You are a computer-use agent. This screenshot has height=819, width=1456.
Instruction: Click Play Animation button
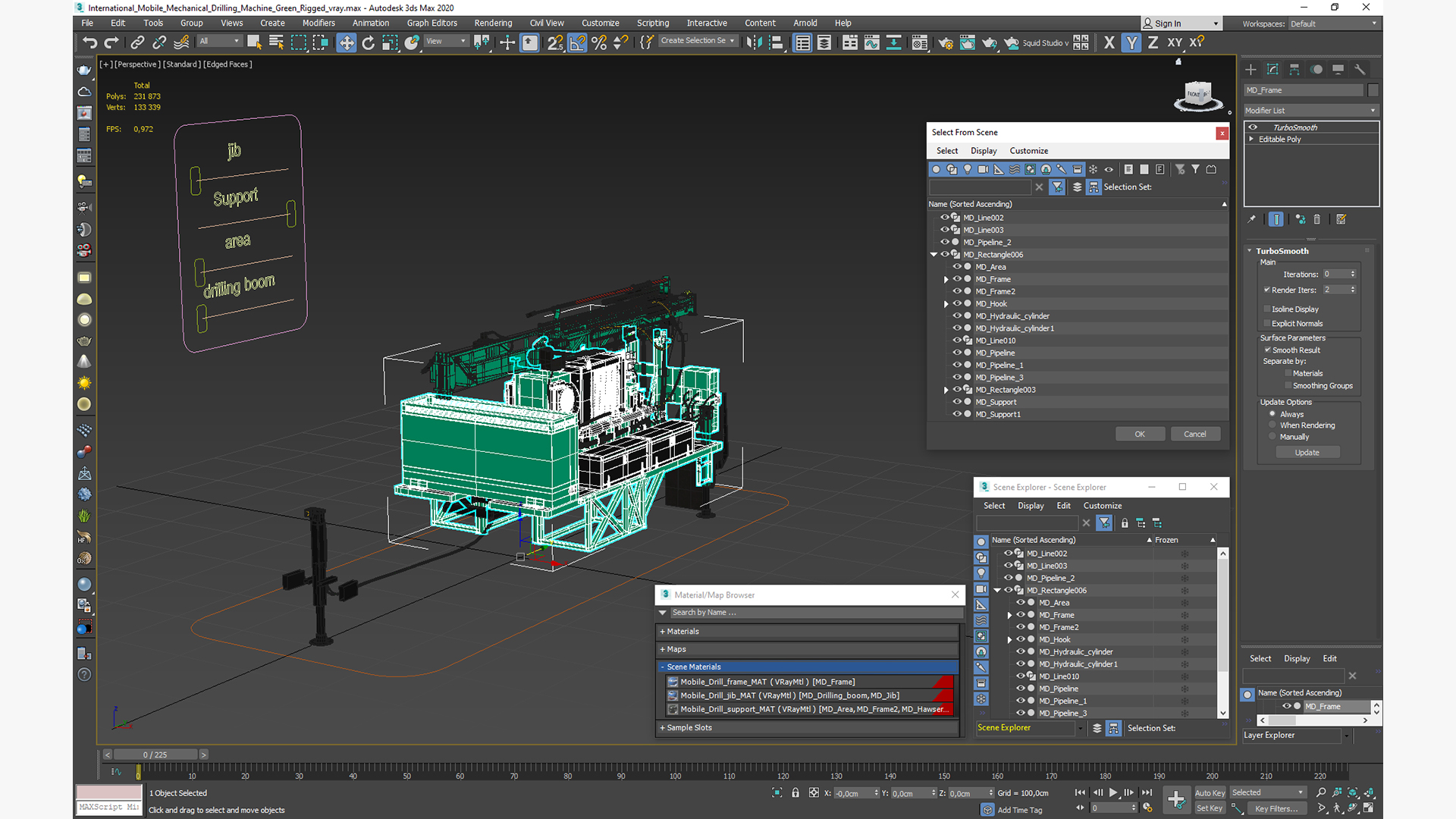[1112, 792]
